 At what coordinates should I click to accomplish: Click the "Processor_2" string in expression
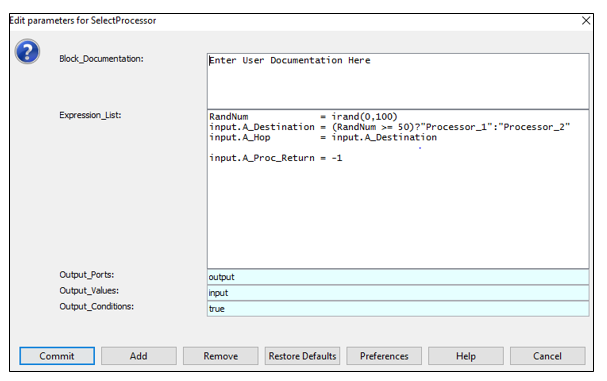534,127
